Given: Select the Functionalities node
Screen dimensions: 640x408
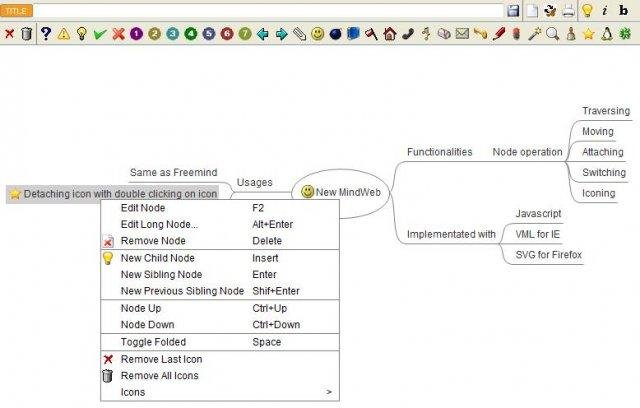Looking at the screenshot, I should (x=440, y=152).
